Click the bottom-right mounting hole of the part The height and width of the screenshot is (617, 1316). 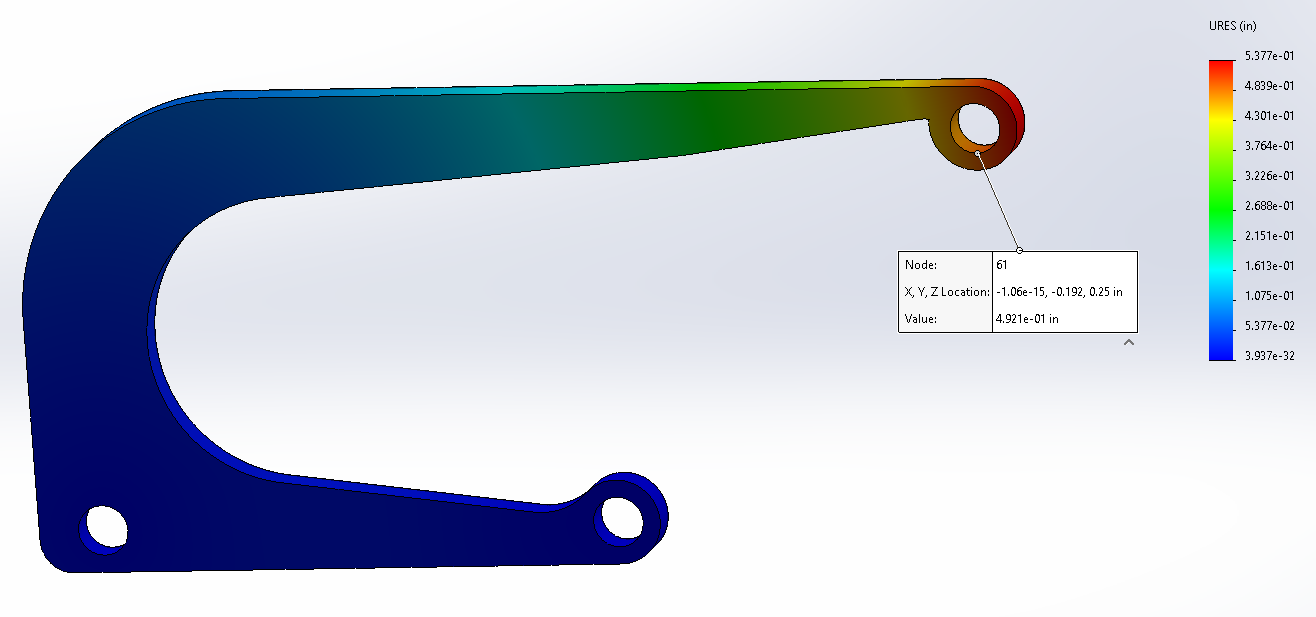(x=618, y=516)
